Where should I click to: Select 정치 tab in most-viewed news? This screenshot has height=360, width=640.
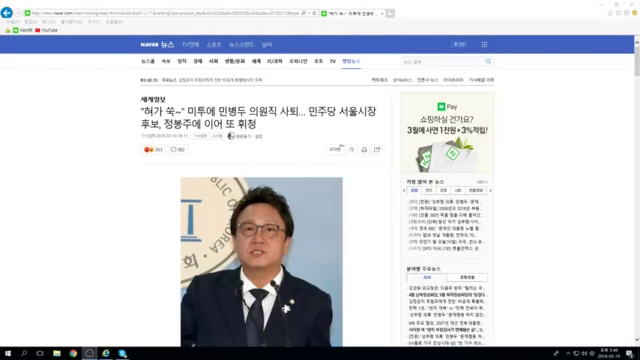429,191
